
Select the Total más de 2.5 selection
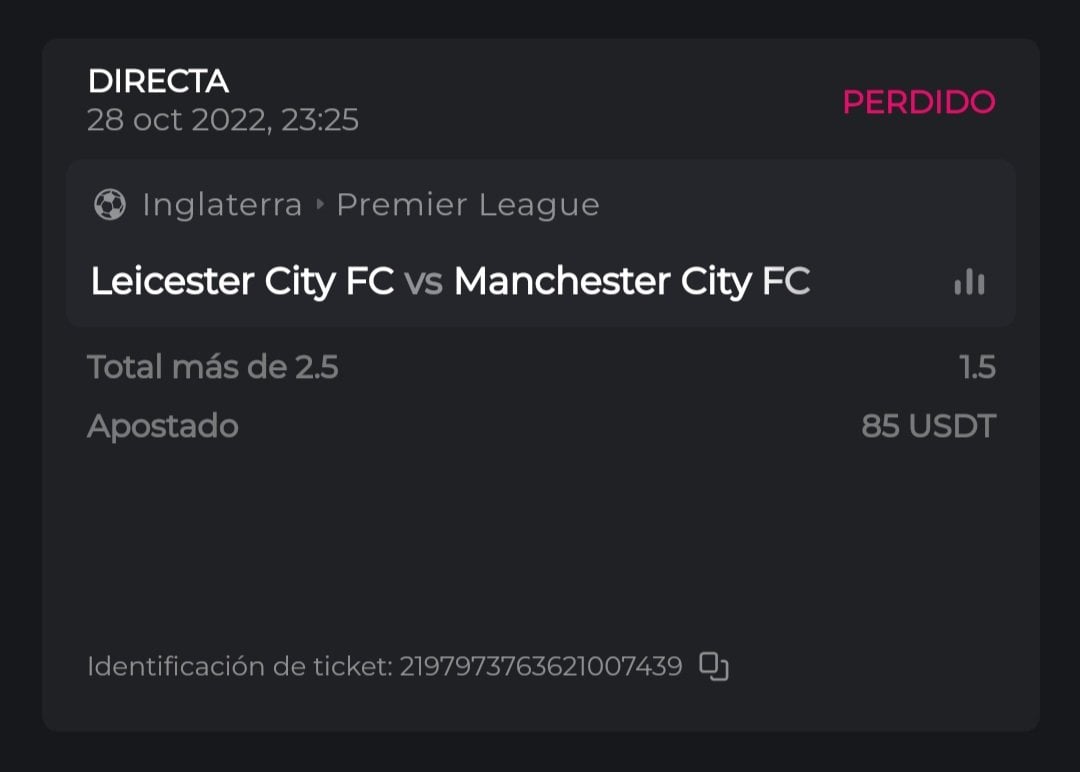212,368
